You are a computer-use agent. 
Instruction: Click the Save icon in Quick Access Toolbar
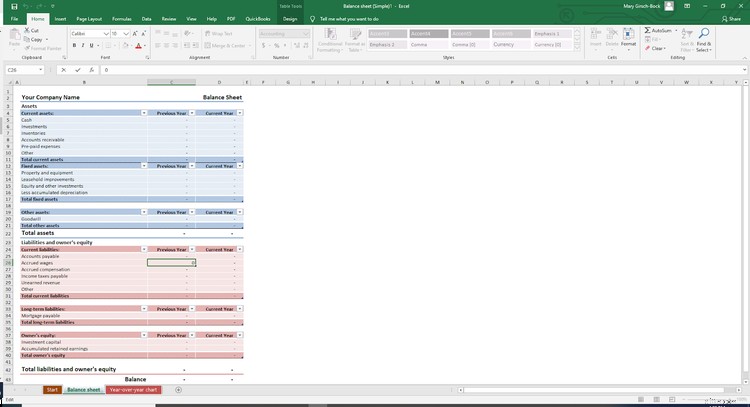point(14,6)
